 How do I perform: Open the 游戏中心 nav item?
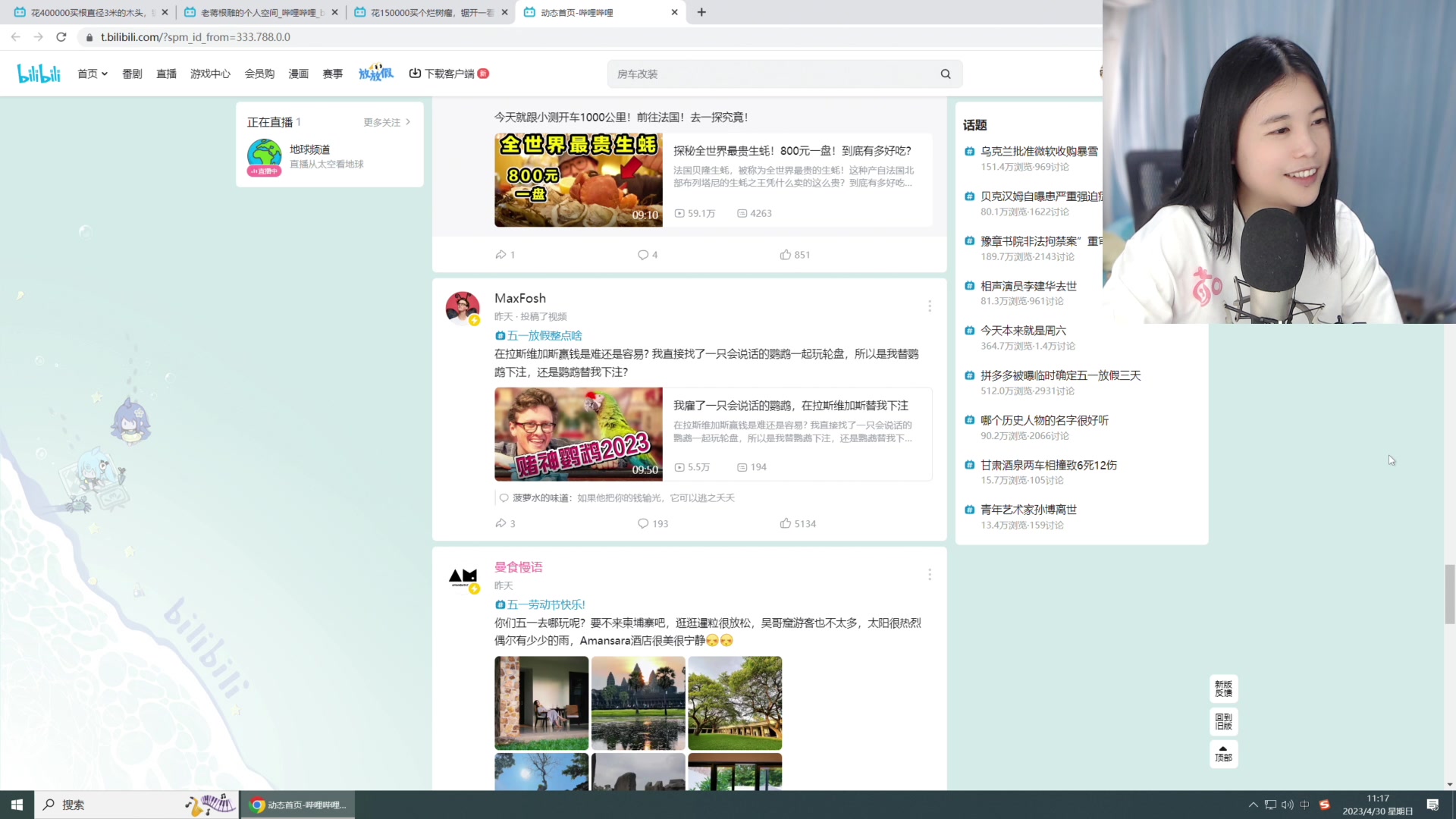coord(210,74)
